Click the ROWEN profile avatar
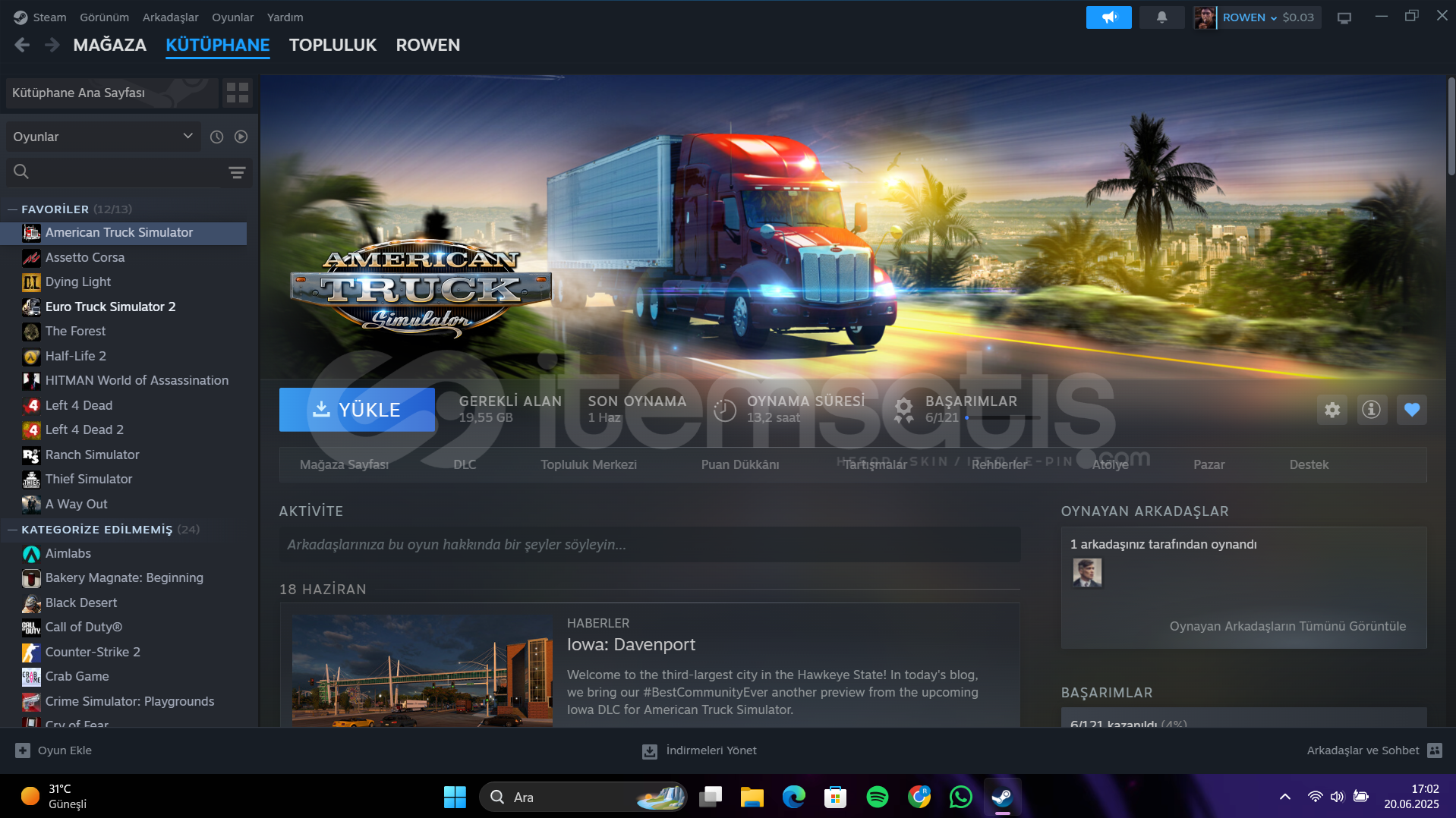 1205,17
